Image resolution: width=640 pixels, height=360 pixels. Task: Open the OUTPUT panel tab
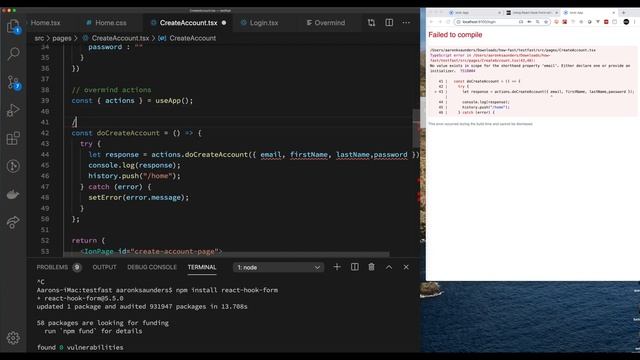click(x=104, y=267)
